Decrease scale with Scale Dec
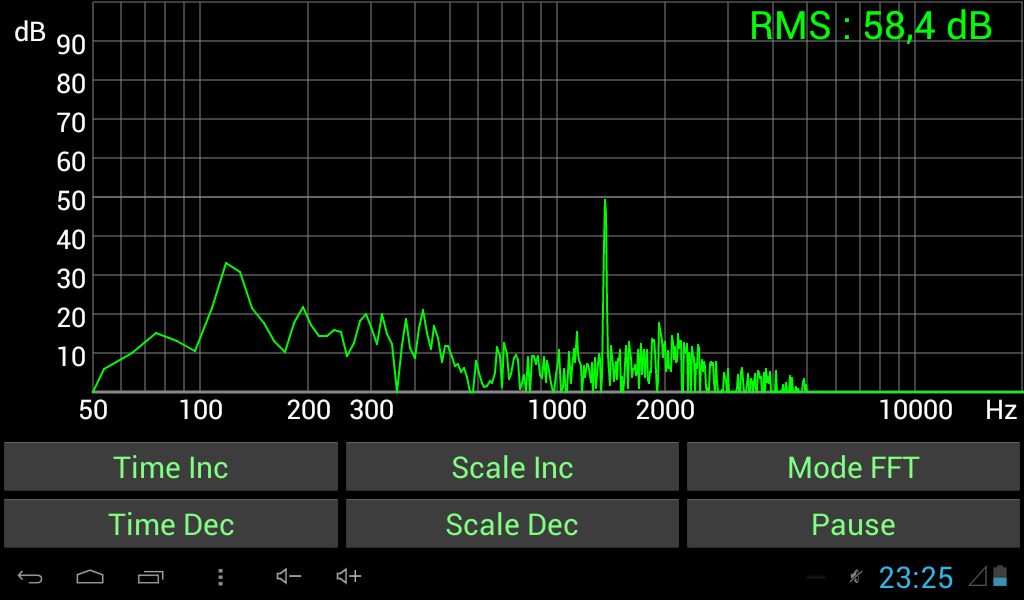This screenshot has height=600, width=1024. coord(512,524)
